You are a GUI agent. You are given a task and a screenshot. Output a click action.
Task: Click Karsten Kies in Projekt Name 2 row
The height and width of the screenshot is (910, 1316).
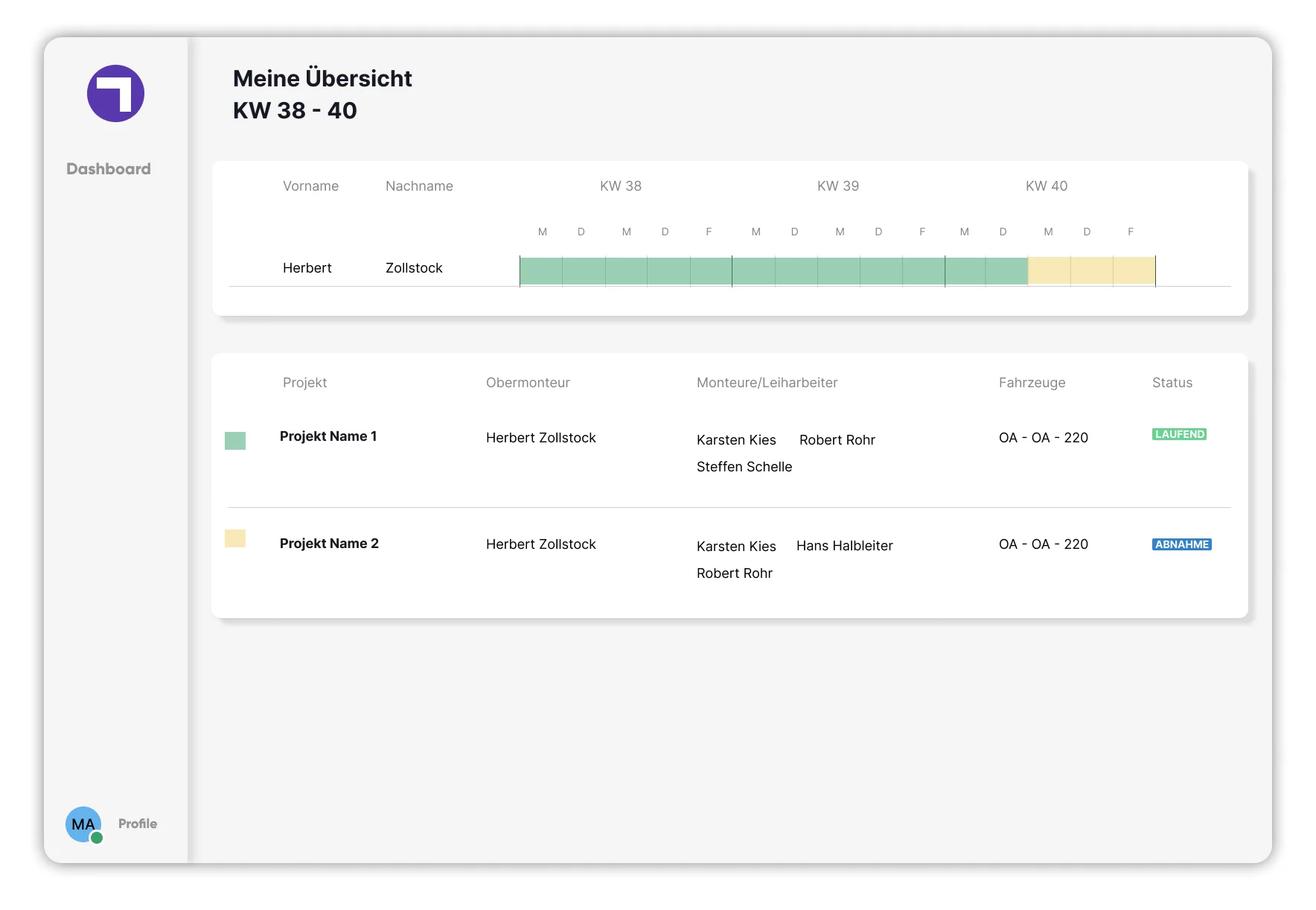(736, 547)
